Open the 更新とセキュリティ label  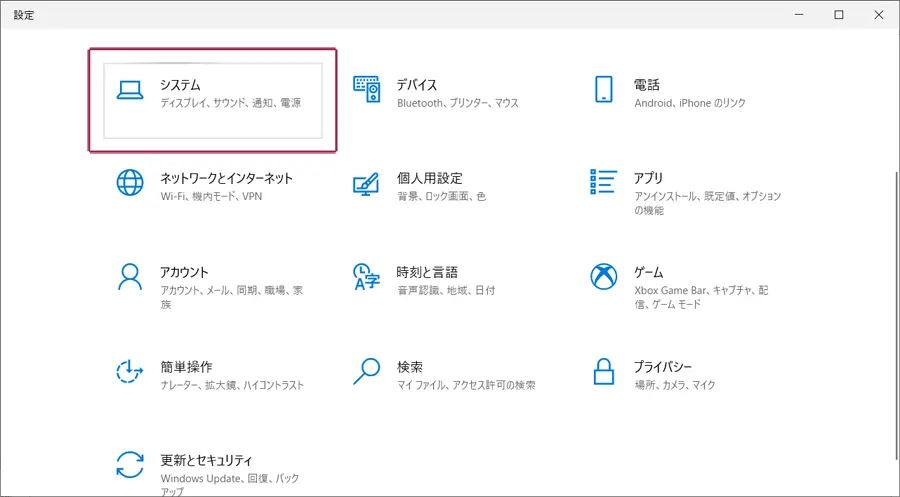(x=206, y=460)
